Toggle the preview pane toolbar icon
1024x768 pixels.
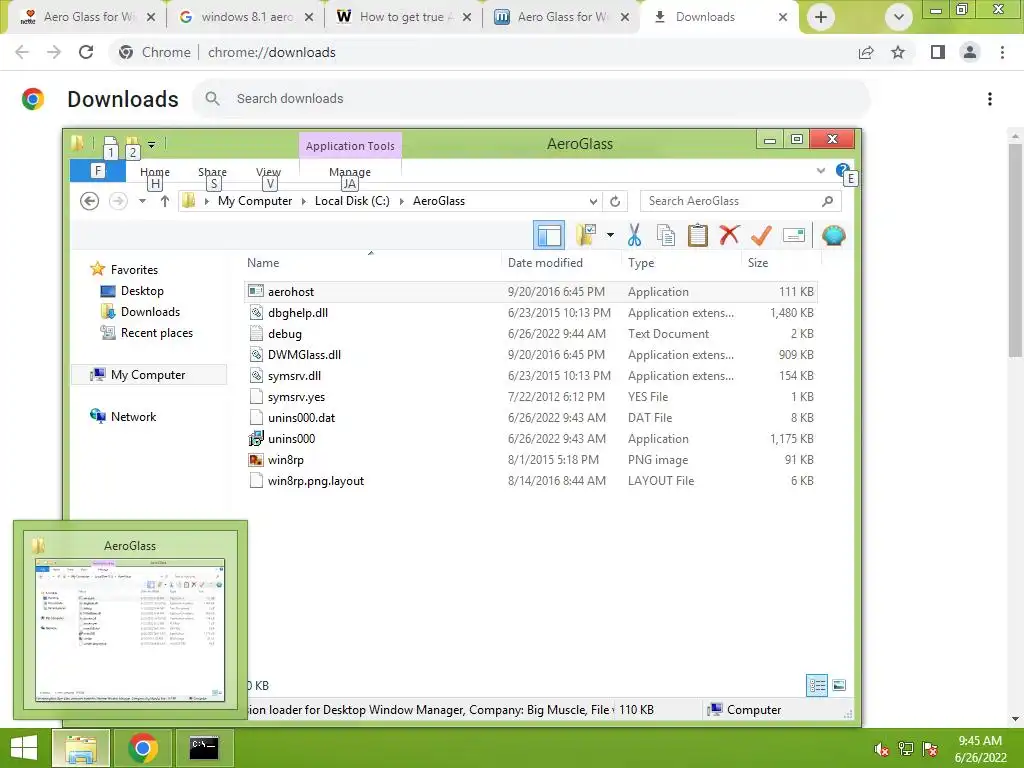(549, 235)
